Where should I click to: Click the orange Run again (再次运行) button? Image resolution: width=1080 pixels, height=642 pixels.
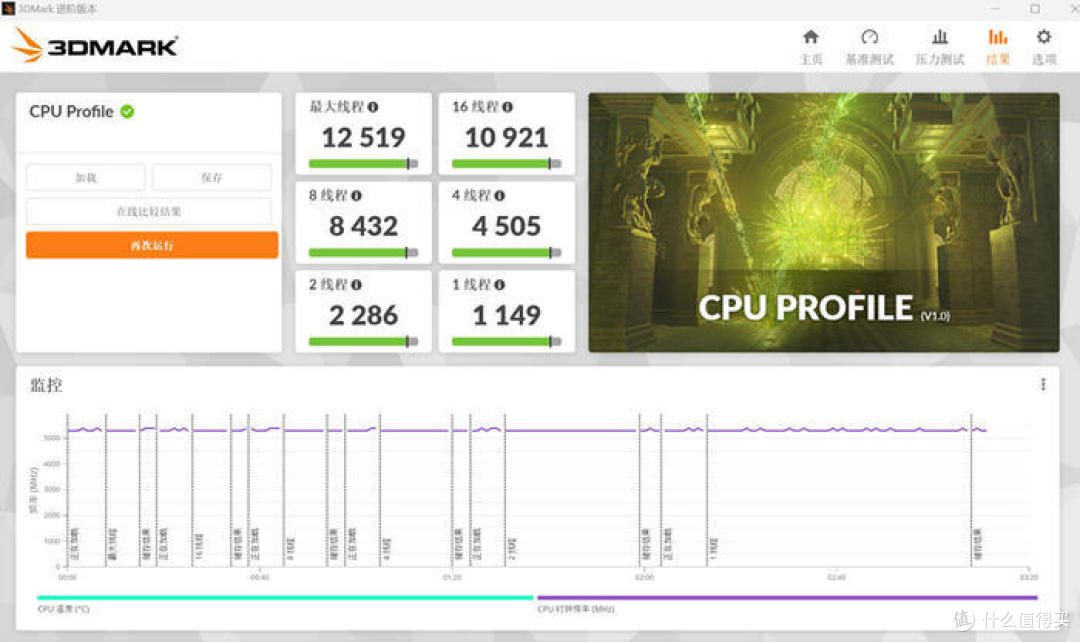(152, 245)
